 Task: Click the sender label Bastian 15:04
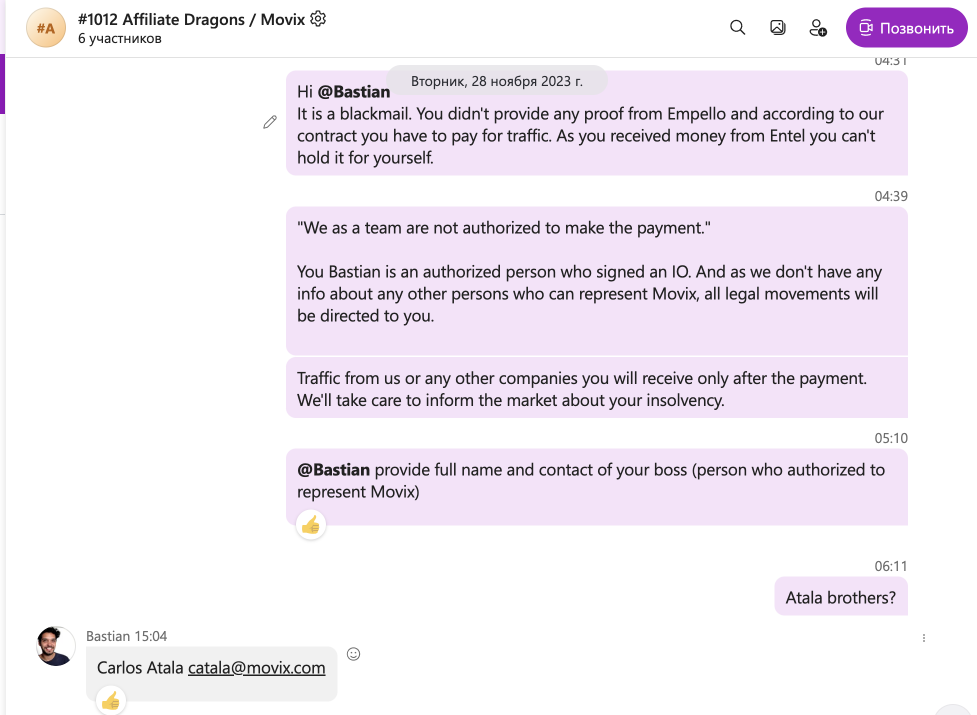[126, 636]
